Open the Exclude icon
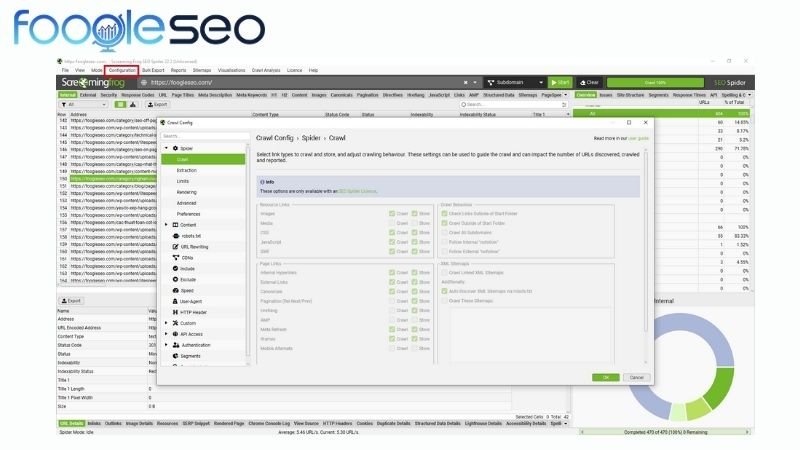This screenshot has height=450, width=800. (x=176, y=280)
